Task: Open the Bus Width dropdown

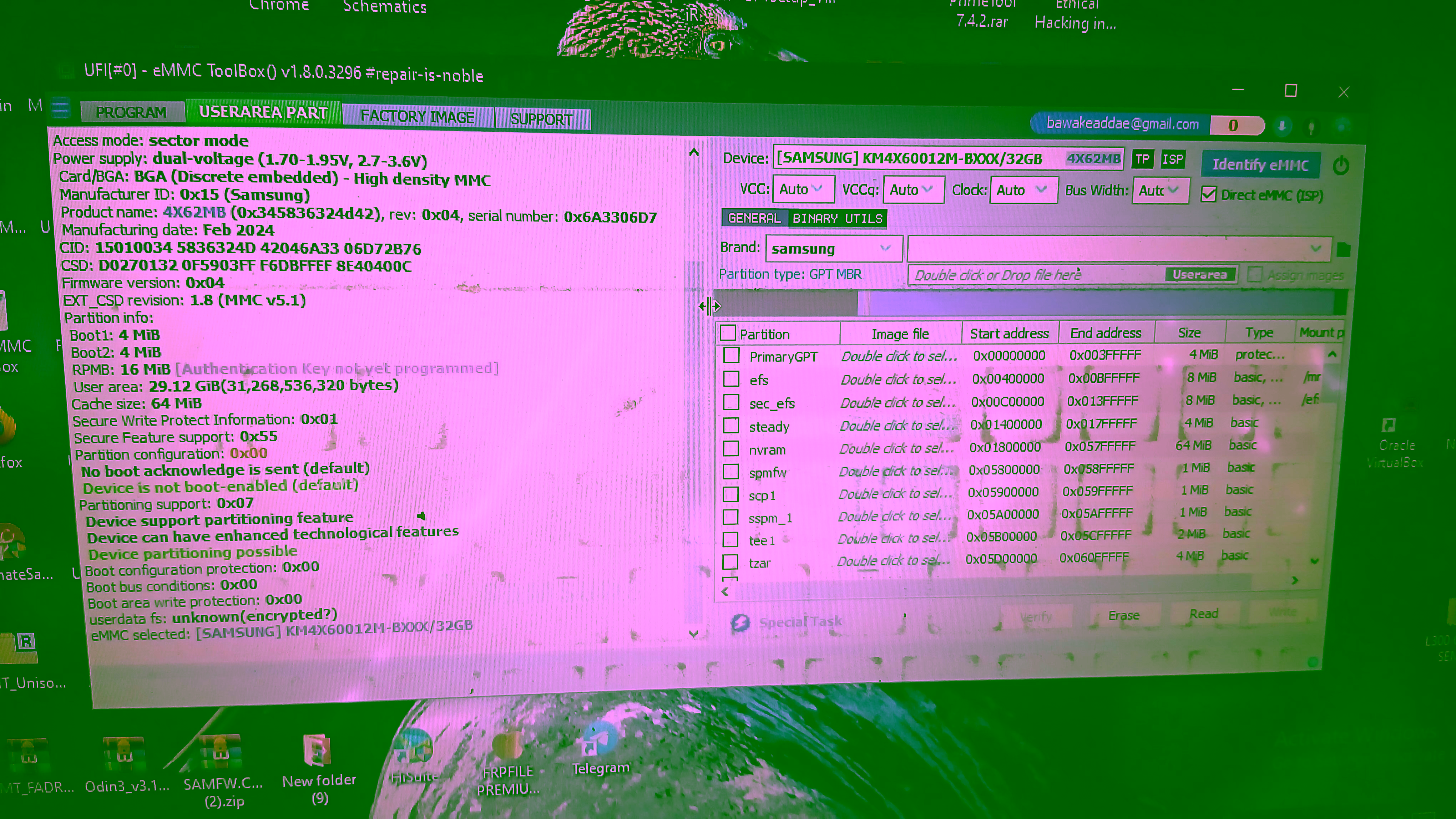Action: point(1159,191)
